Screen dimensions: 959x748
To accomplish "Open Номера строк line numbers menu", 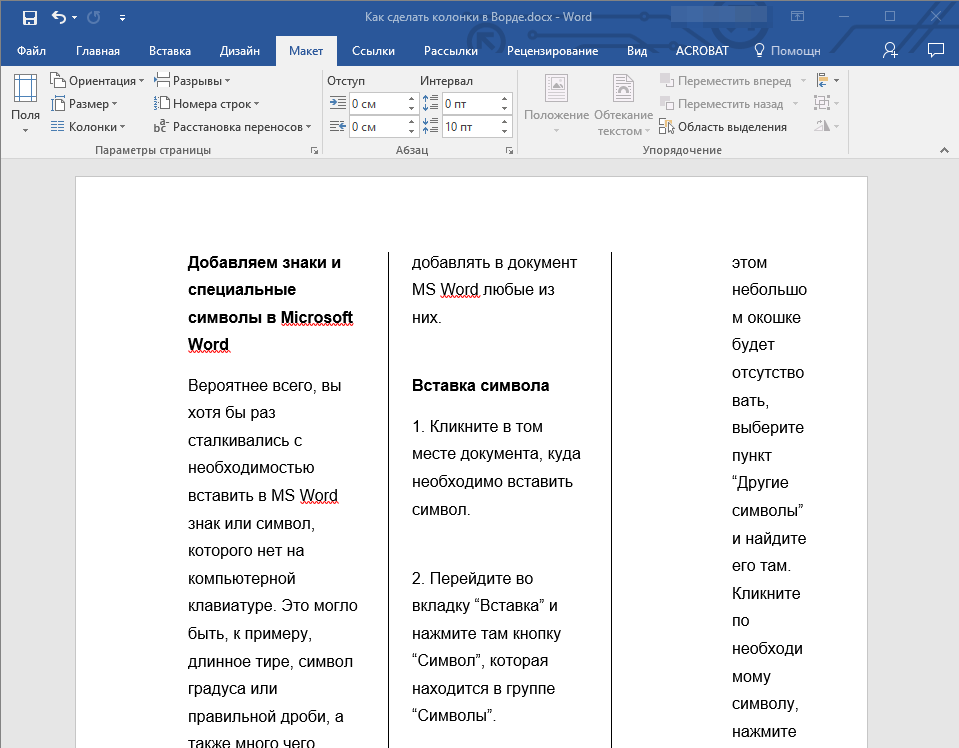I will pyautogui.click(x=209, y=104).
